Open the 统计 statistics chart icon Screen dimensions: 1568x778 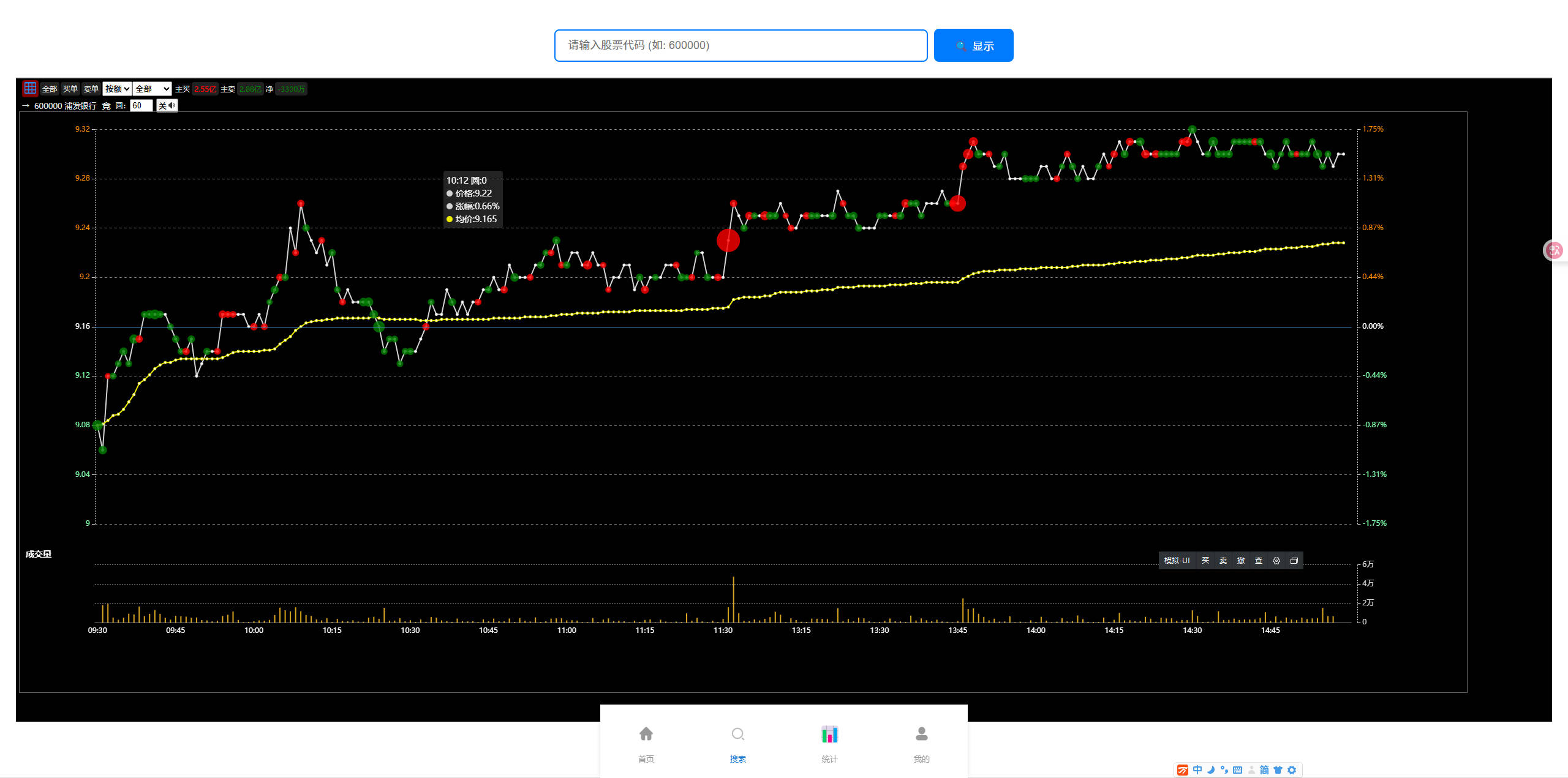830,733
